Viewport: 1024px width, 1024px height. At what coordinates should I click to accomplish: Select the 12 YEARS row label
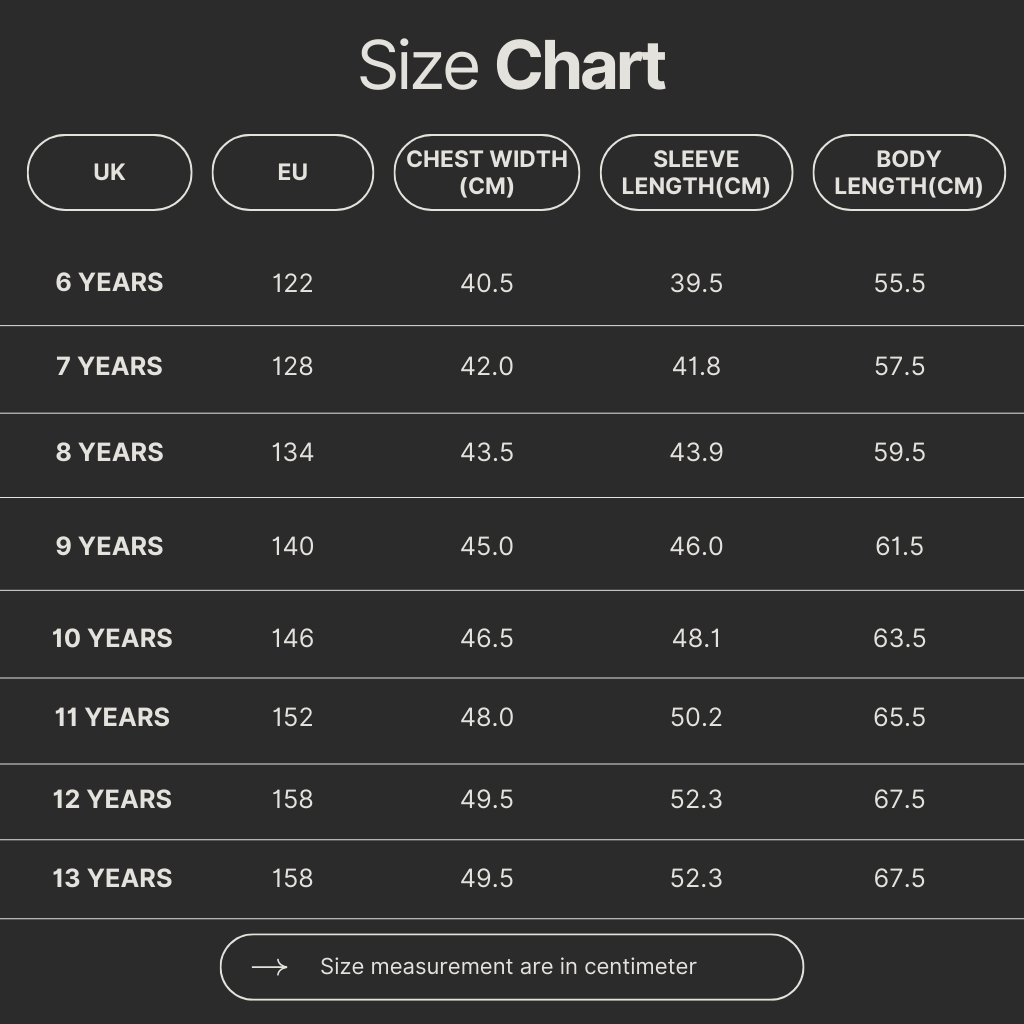point(112,799)
